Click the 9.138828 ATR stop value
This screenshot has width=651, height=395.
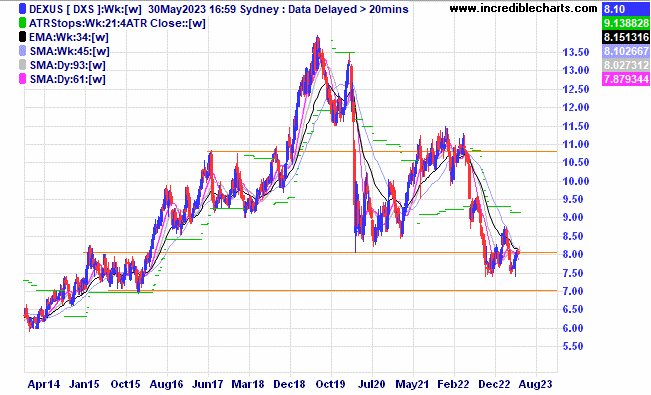coord(626,23)
